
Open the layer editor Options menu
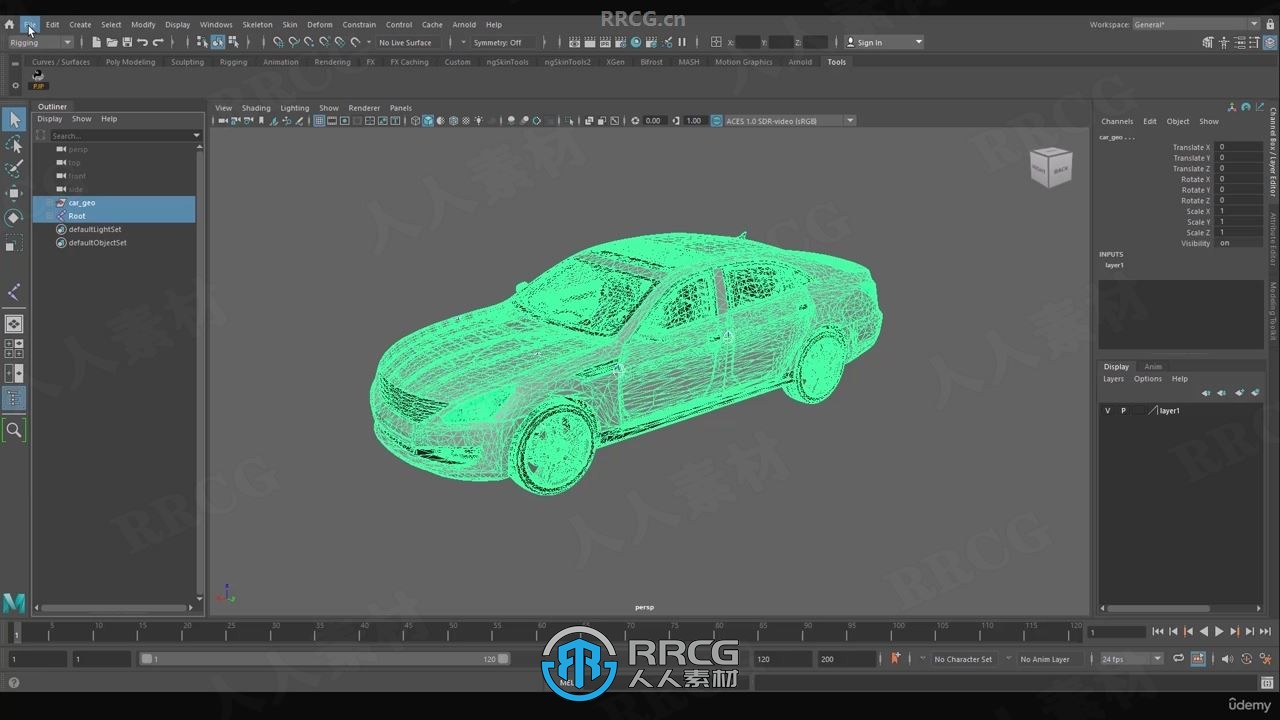pos(1148,379)
